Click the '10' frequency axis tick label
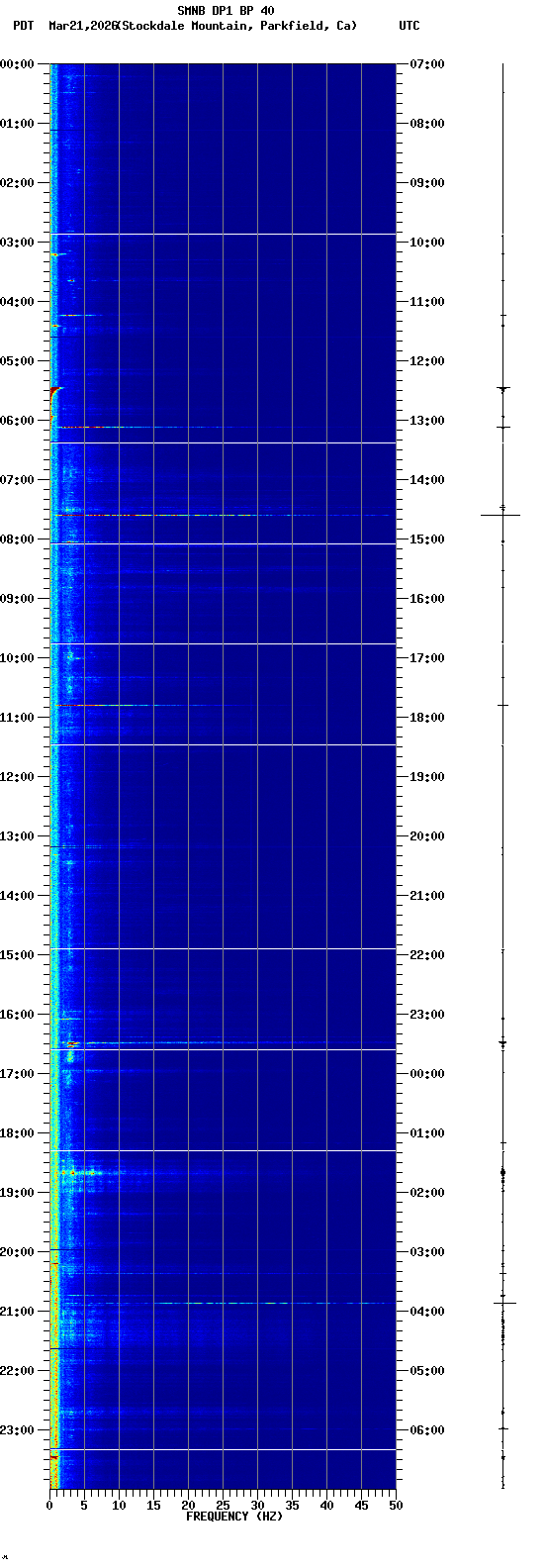 click(x=119, y=1506)
